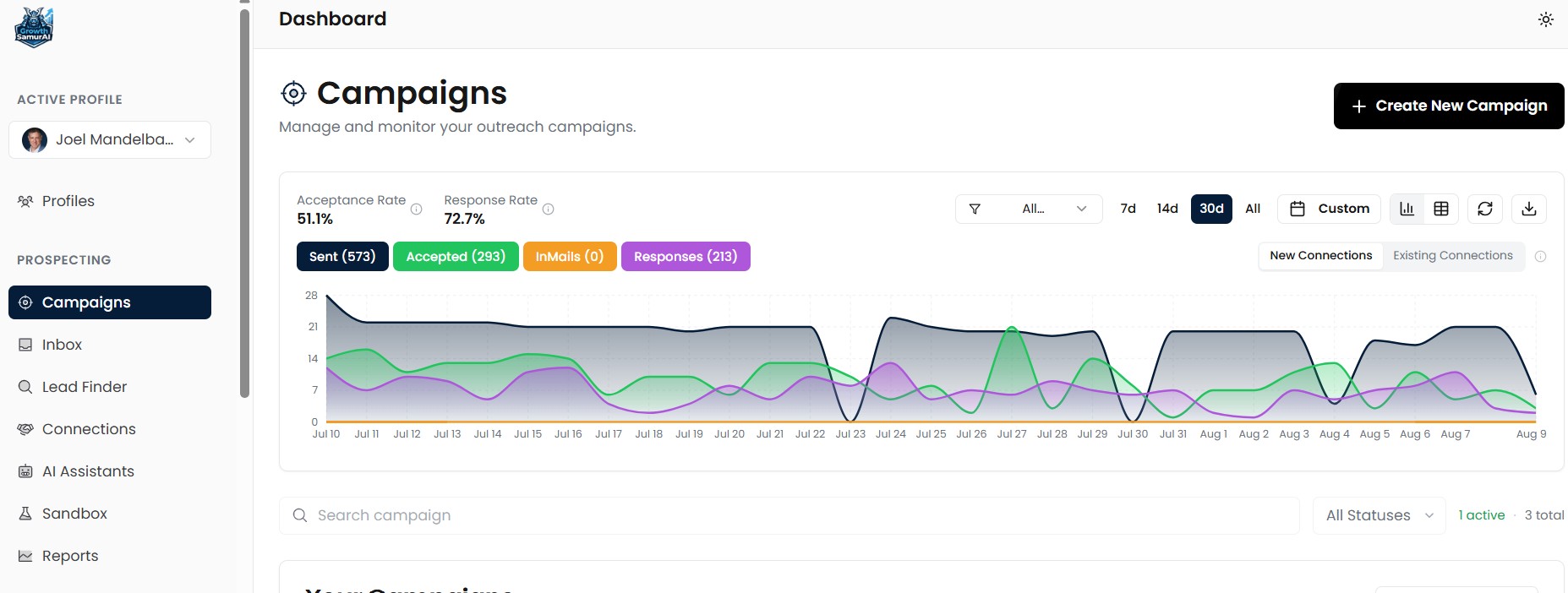Click the Campaigns target icon beside the heading
This screenshot has height=593, width=1568.
[293, 93]
